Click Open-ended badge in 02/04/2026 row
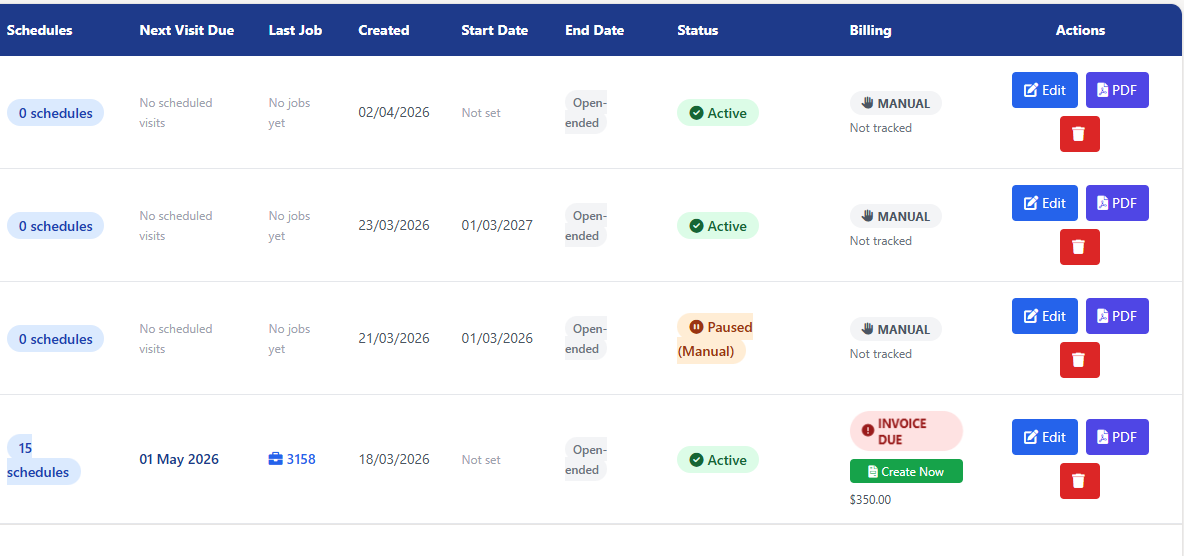Viewport: 1184px width, 556px height. tap(587, 113)
